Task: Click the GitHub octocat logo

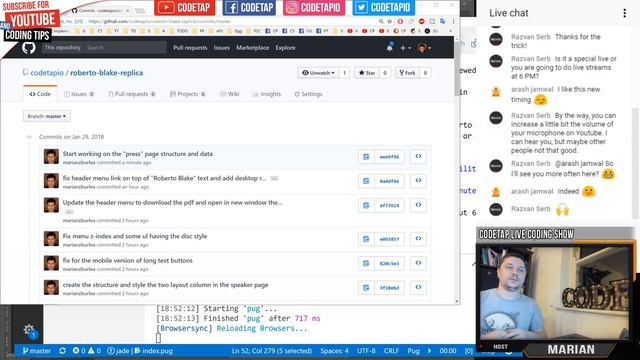Action: click(x=29, y=48)
